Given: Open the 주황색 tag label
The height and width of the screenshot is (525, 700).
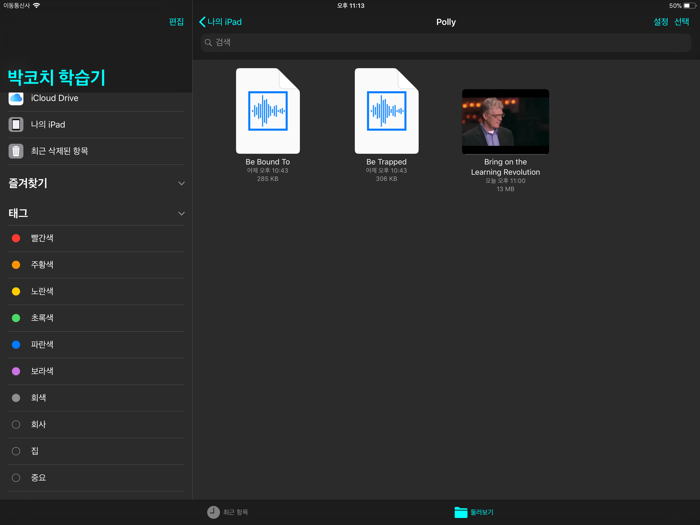Looking at the screenshot, I should pos(42,265).
